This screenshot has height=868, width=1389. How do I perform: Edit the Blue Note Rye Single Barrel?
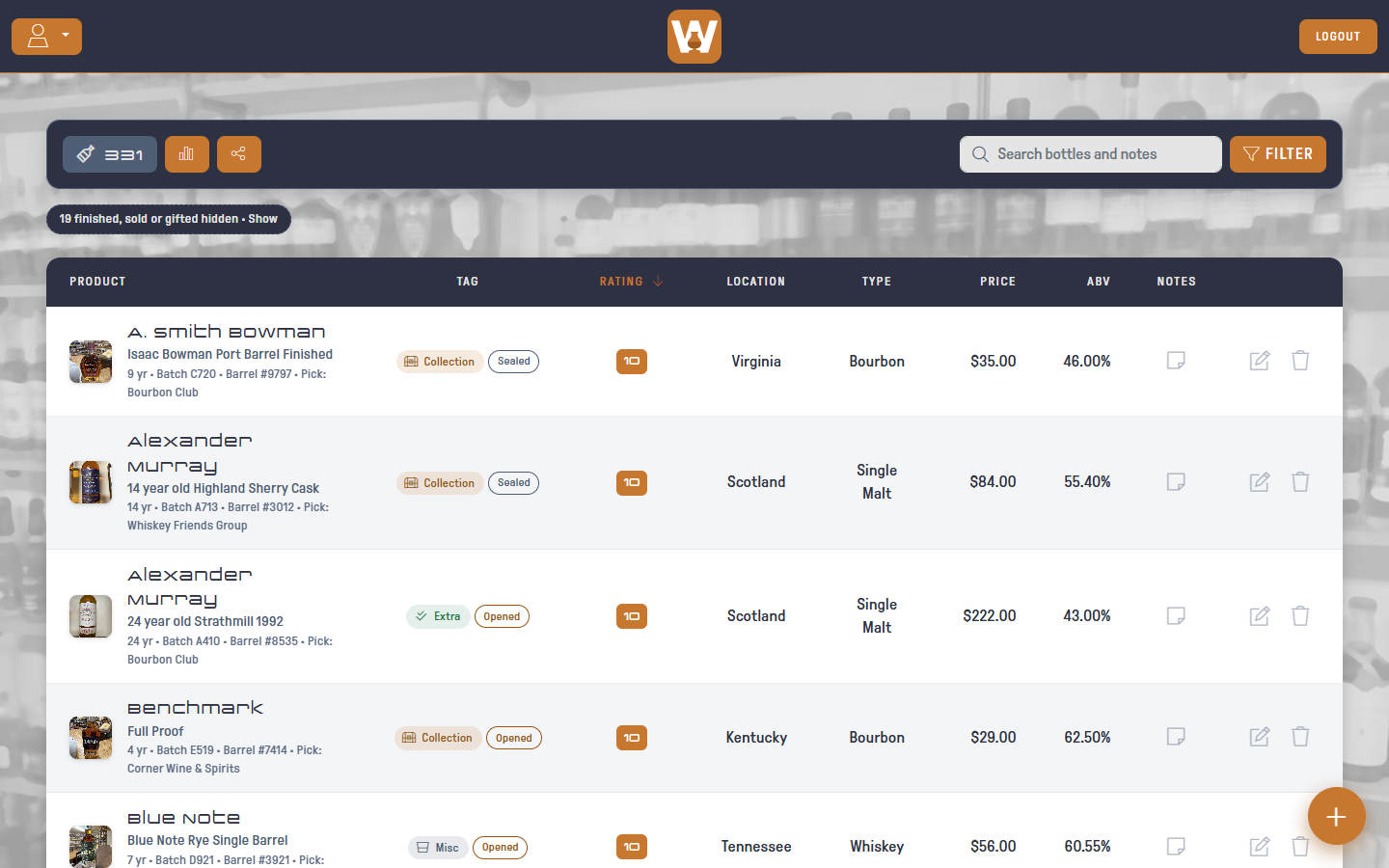tap(1260, 847)
